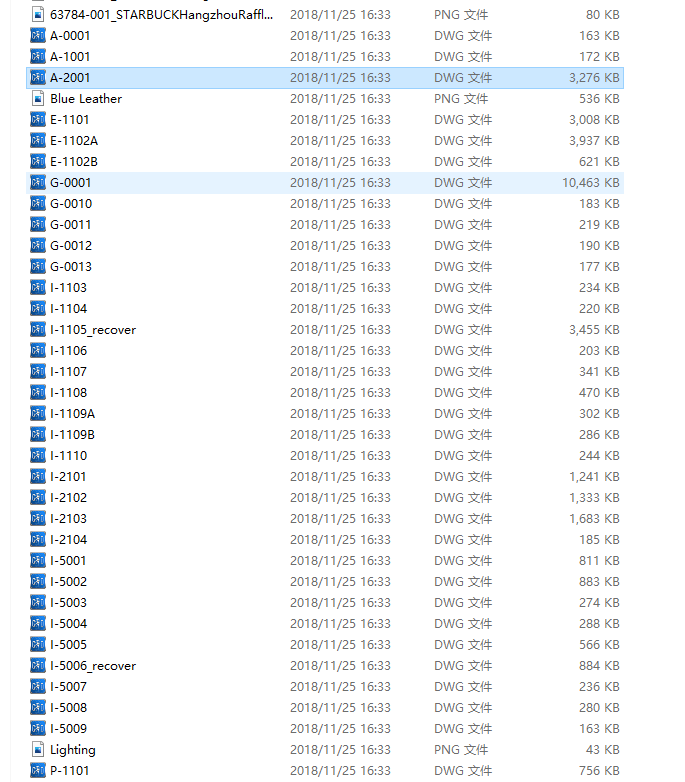685x782 pixels.
Task: Click the DWG icon beside E-1102A
Action: click(x=38, y=141)
